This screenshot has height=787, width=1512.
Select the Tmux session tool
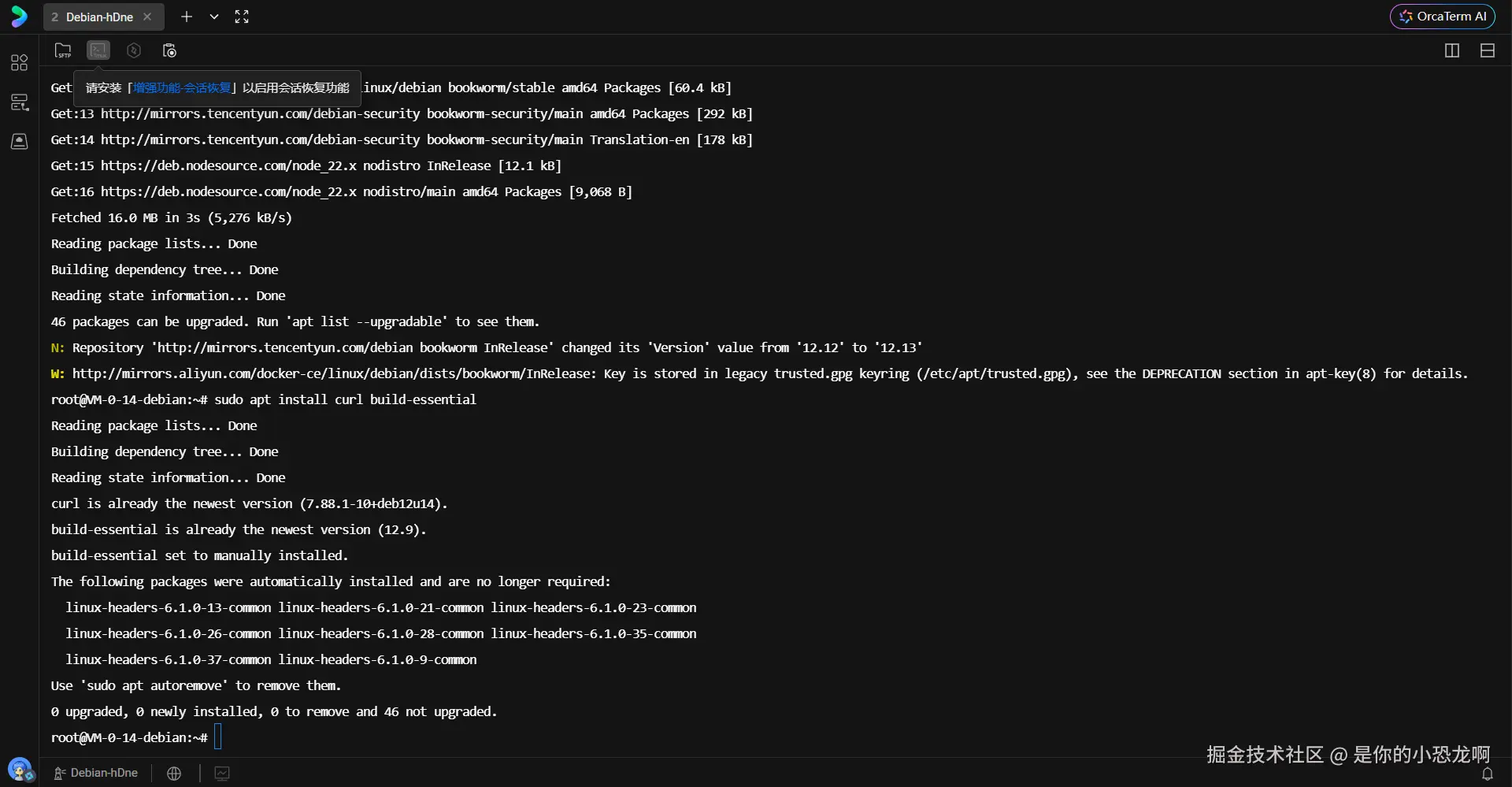tap(98, 50)
